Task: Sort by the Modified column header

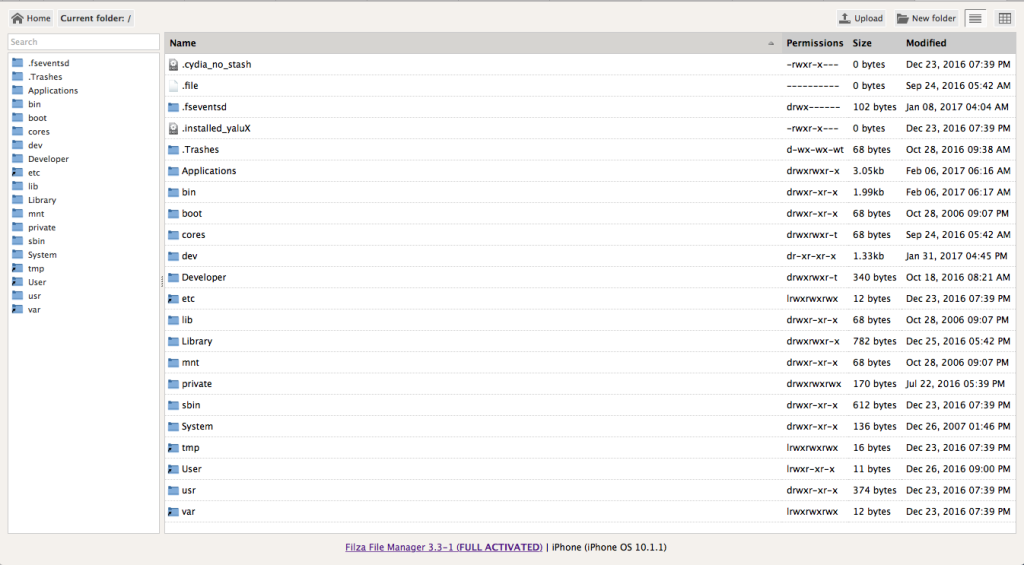Action: click(x=925, y=43)
